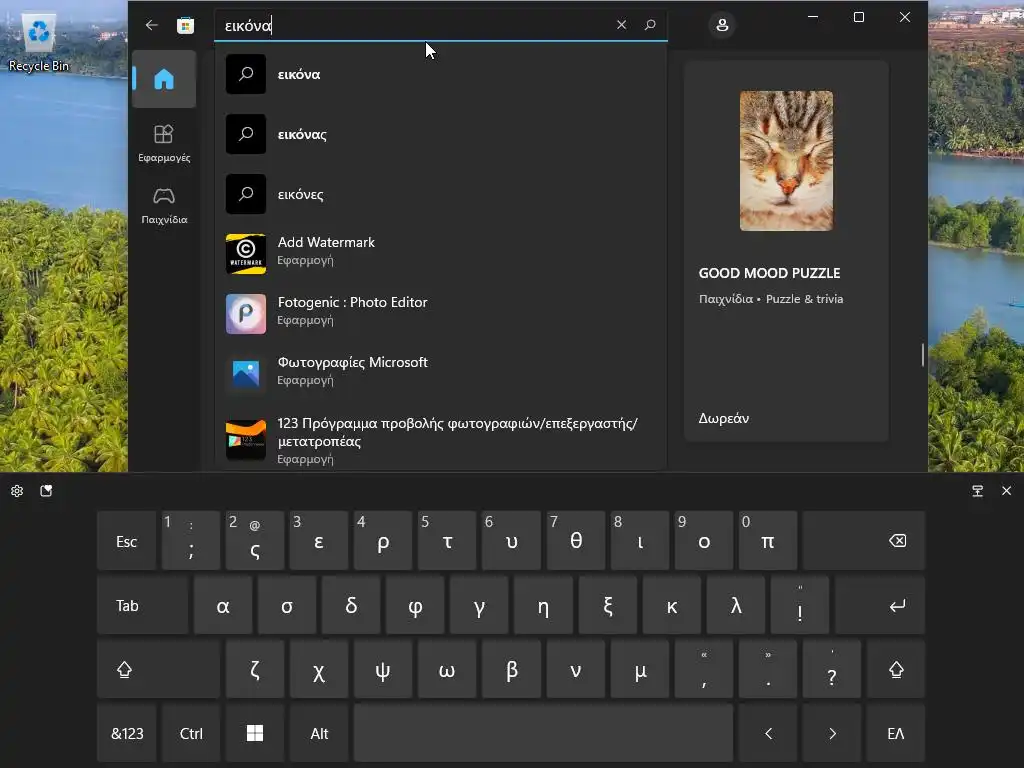Tap the Windows logo key
Screen dimensions: 1024x768
pyautogui.click(x=255, y=733)
